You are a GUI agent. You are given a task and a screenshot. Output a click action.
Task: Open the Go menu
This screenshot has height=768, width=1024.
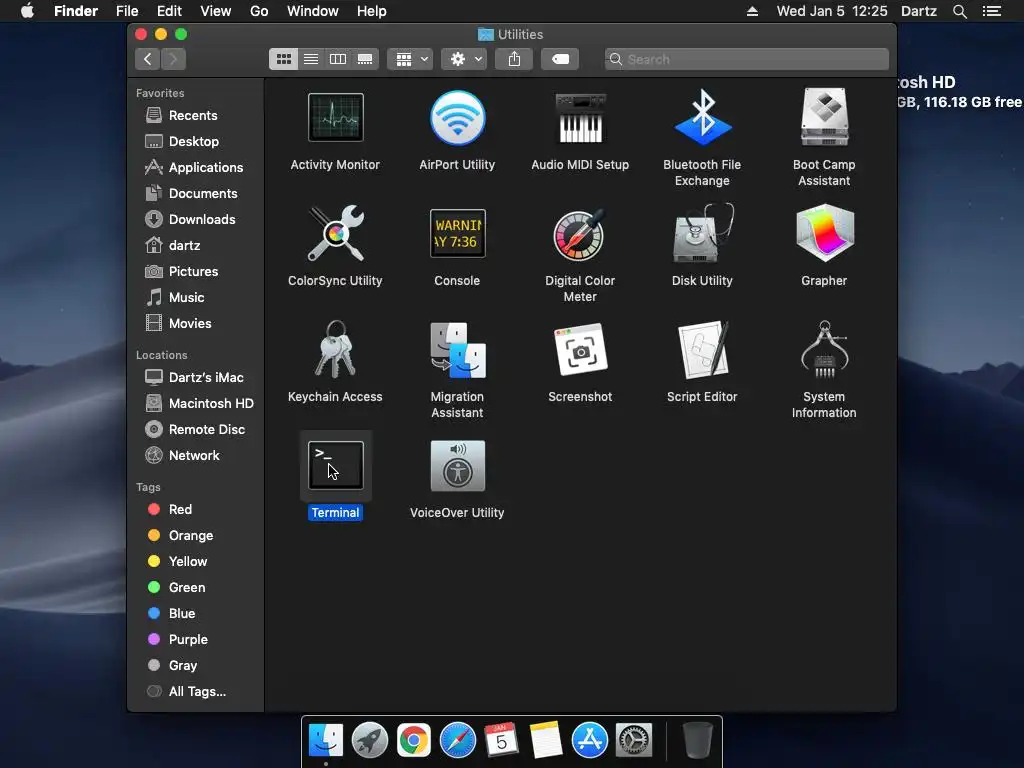259,11
